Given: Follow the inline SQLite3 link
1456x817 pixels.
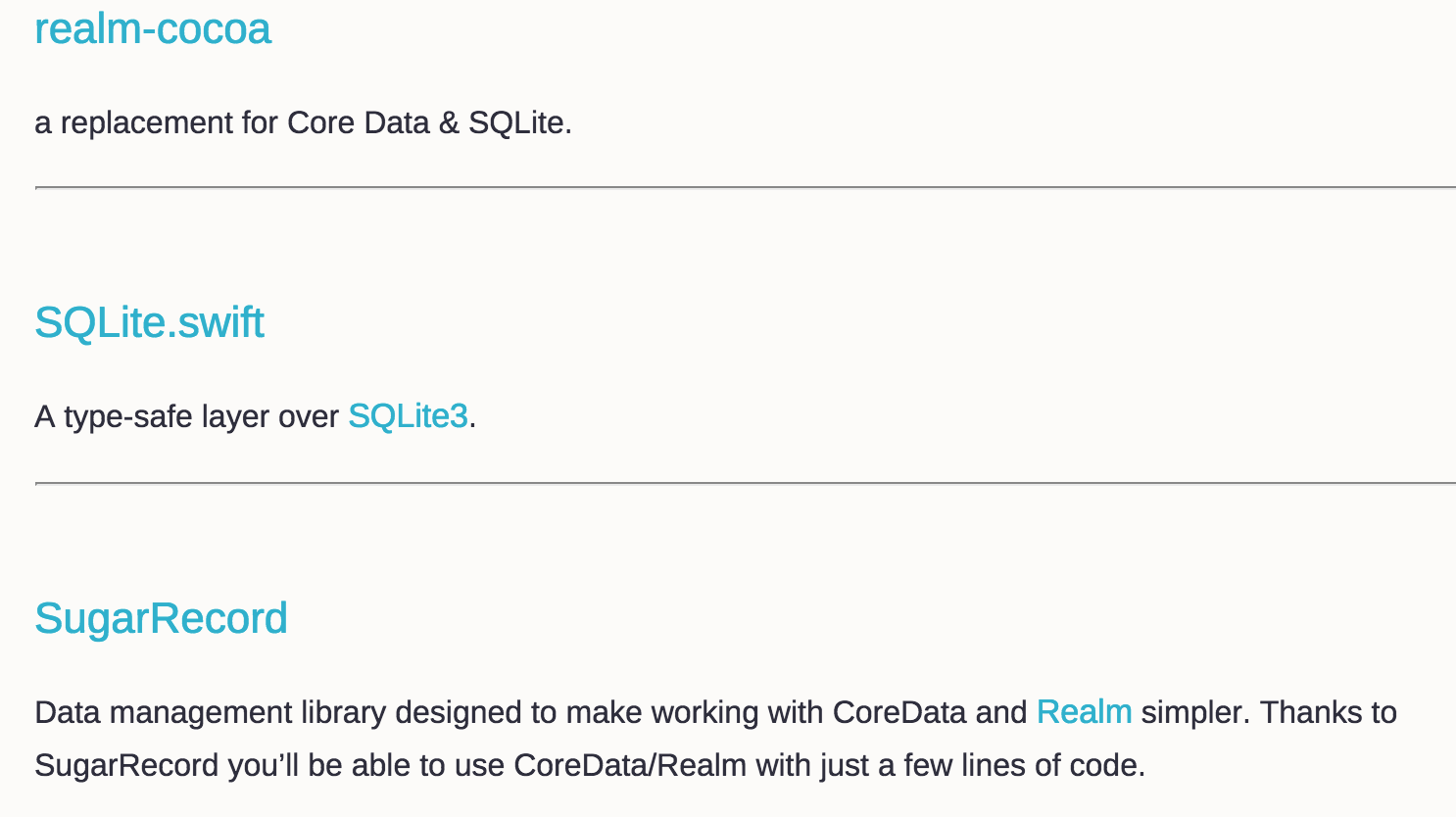Looking at the screenshot, I should click(408, 416).
